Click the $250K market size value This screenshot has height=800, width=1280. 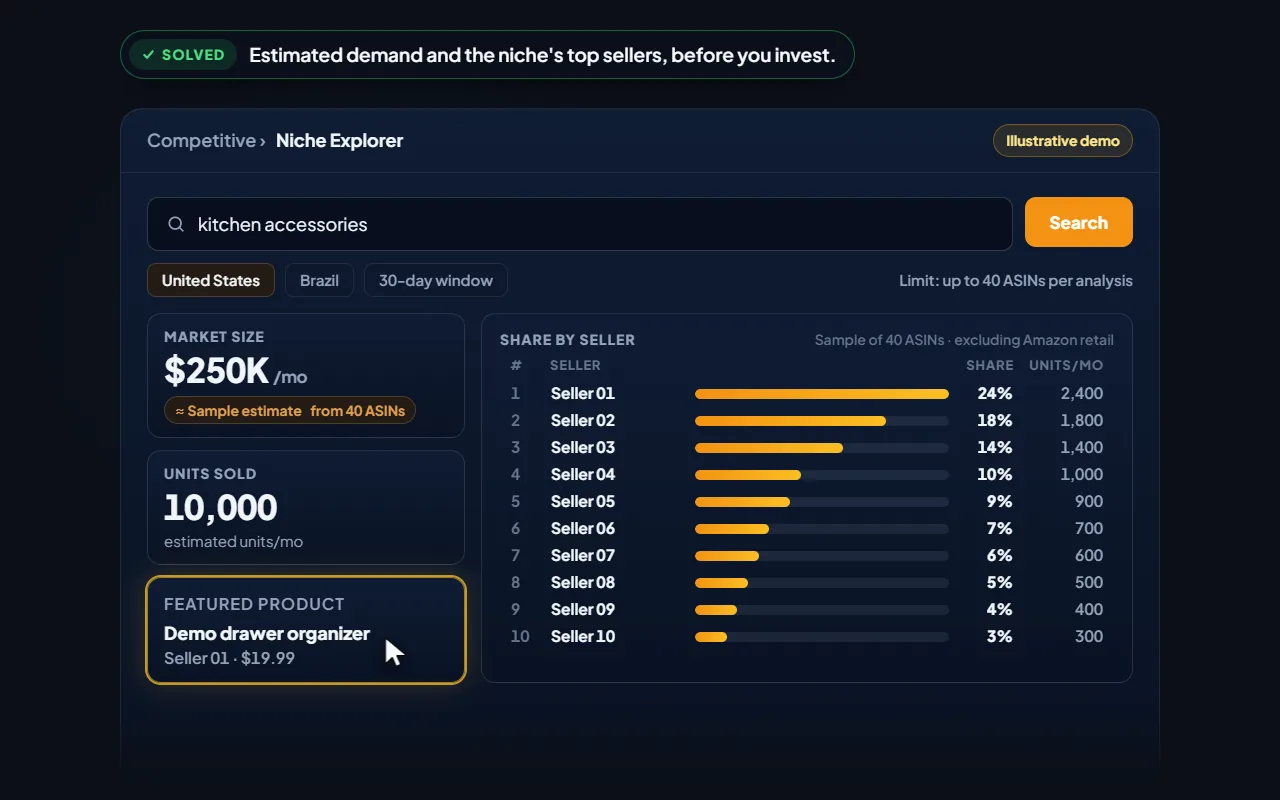[x=216, y=371]
